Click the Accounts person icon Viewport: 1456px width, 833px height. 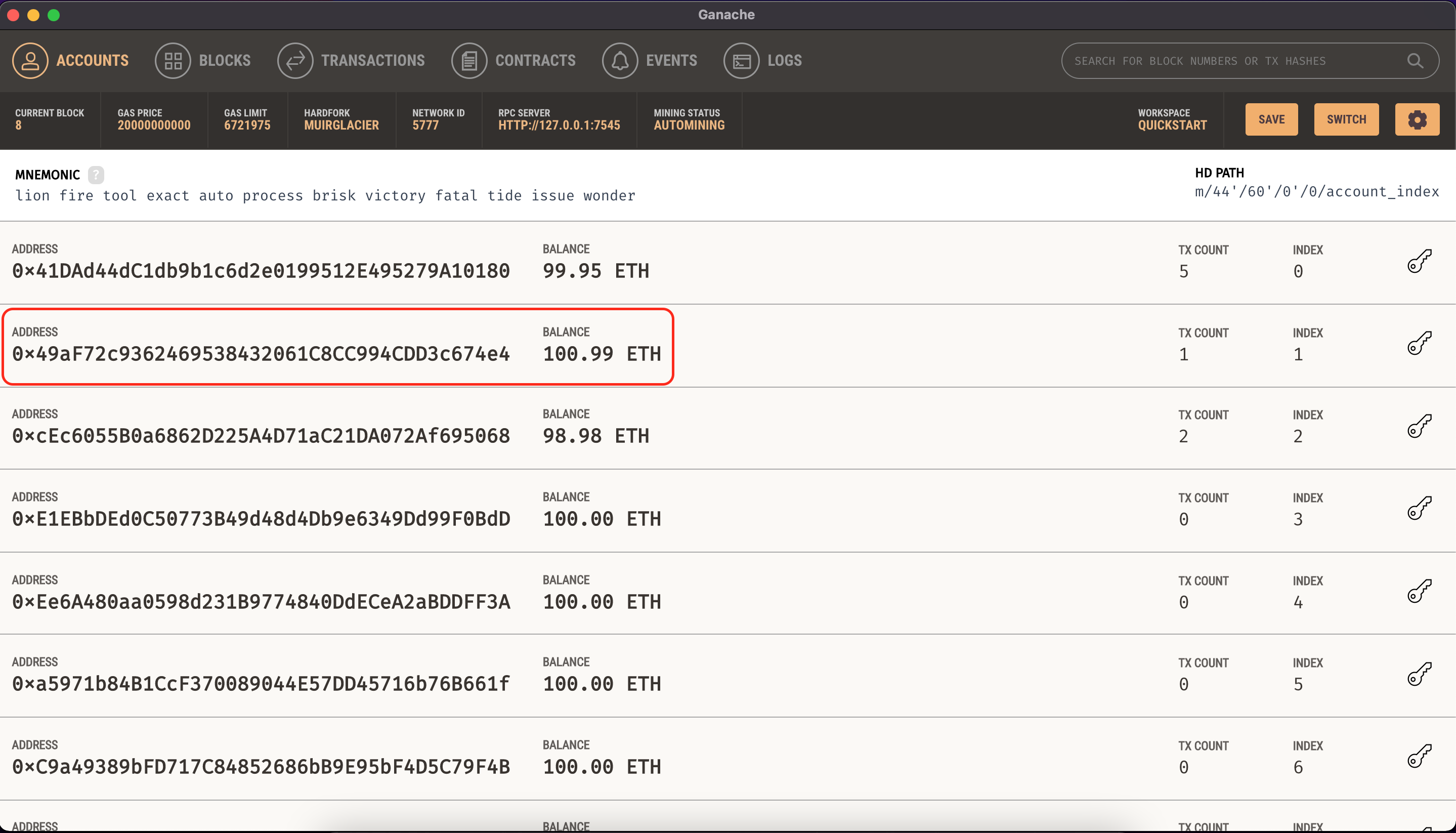[x=30, y=61]
